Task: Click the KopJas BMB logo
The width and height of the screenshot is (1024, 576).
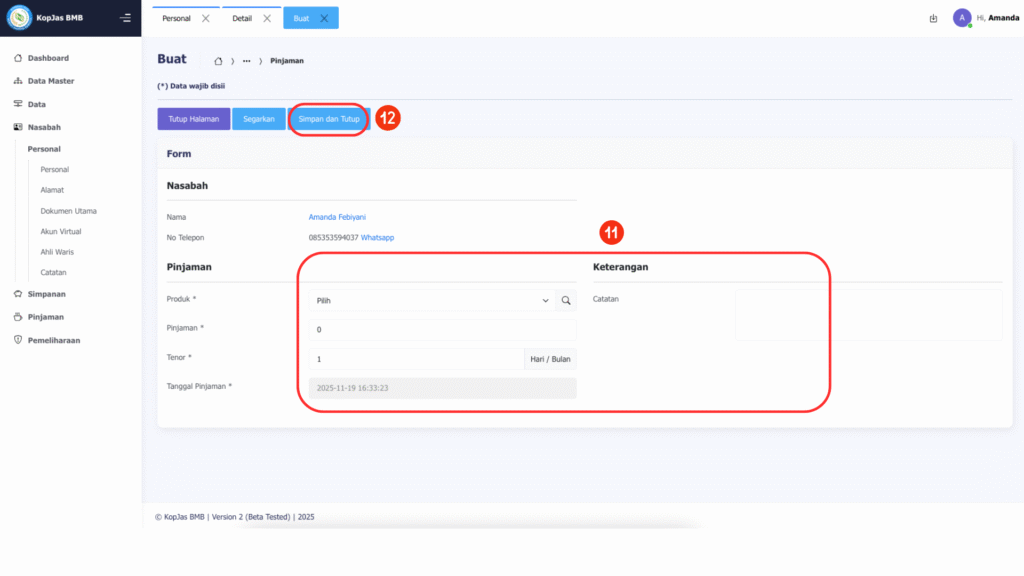Action: point(20,18)
